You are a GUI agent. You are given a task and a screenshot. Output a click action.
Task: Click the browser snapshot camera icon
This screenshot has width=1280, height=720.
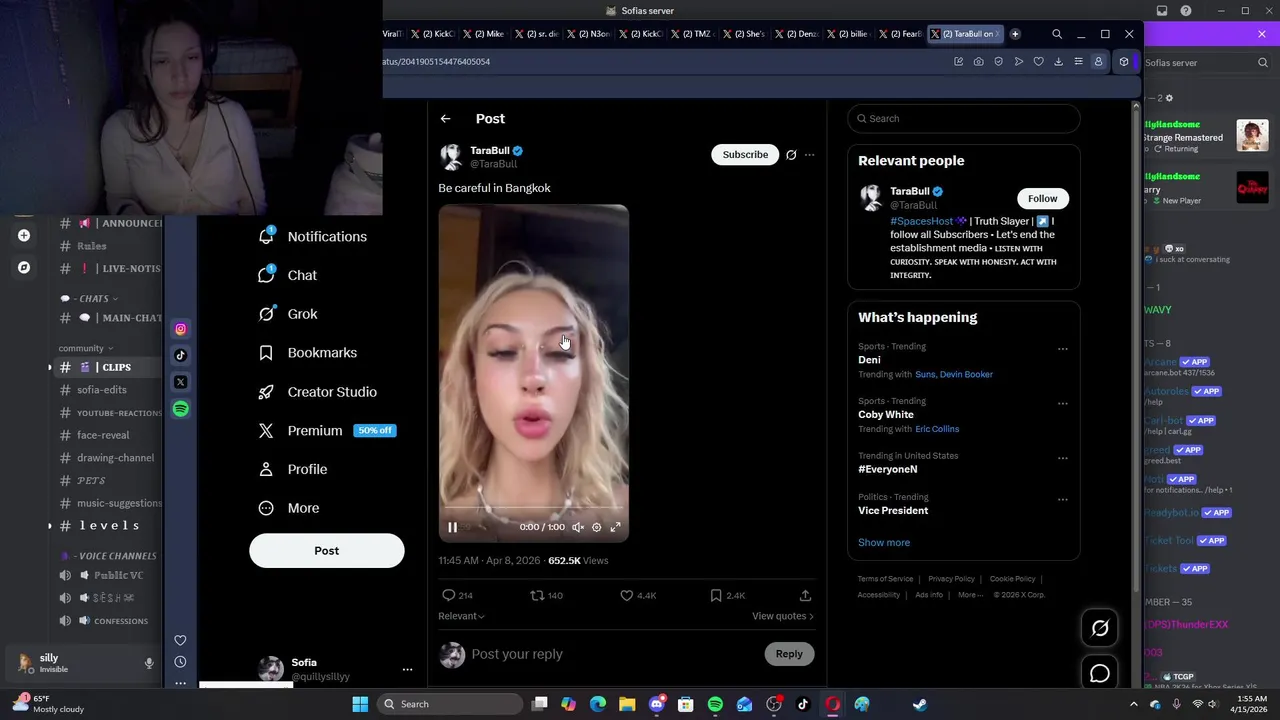(x=978, y=62)
